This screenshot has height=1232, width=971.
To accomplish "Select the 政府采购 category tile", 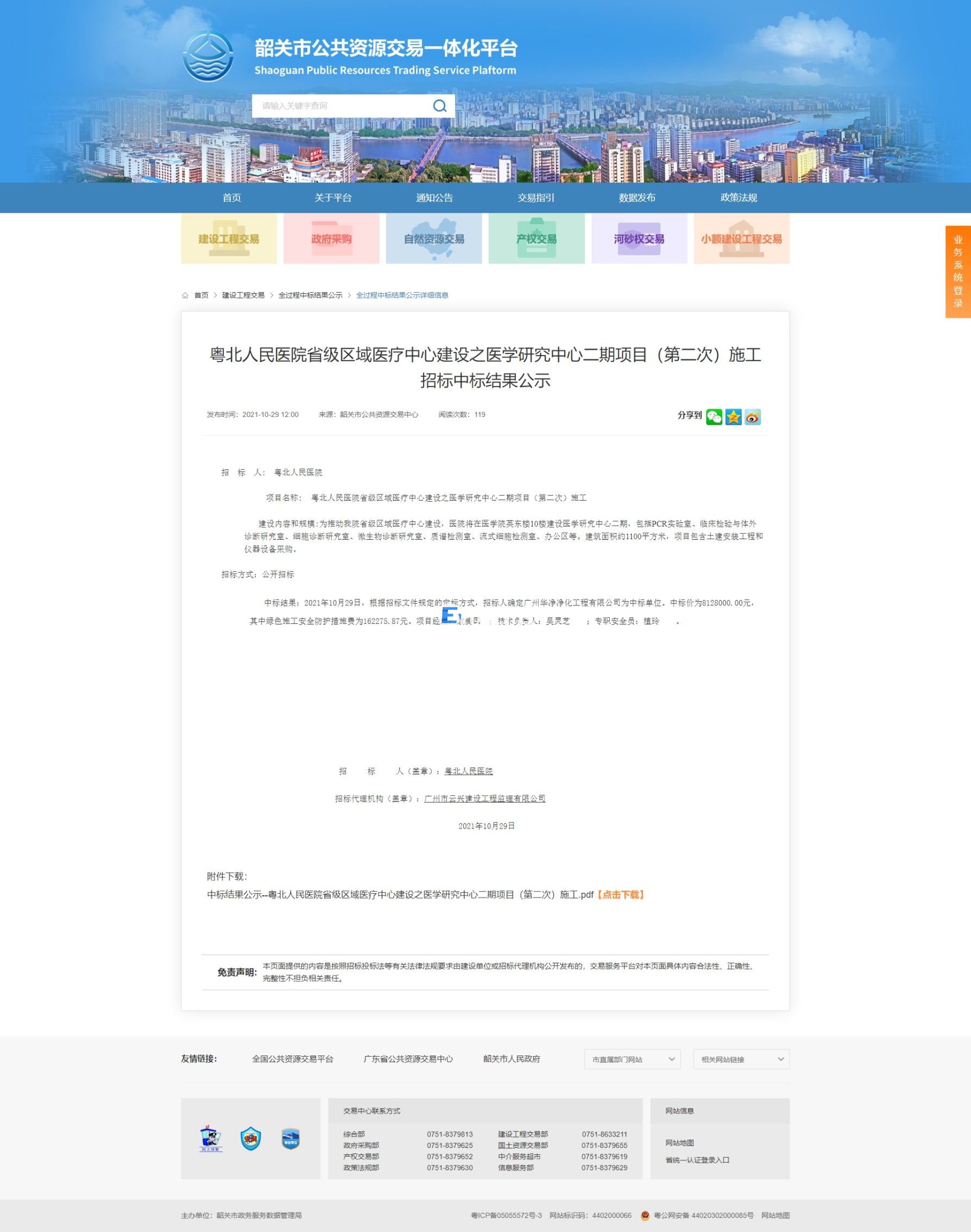I will pos(331,239).
